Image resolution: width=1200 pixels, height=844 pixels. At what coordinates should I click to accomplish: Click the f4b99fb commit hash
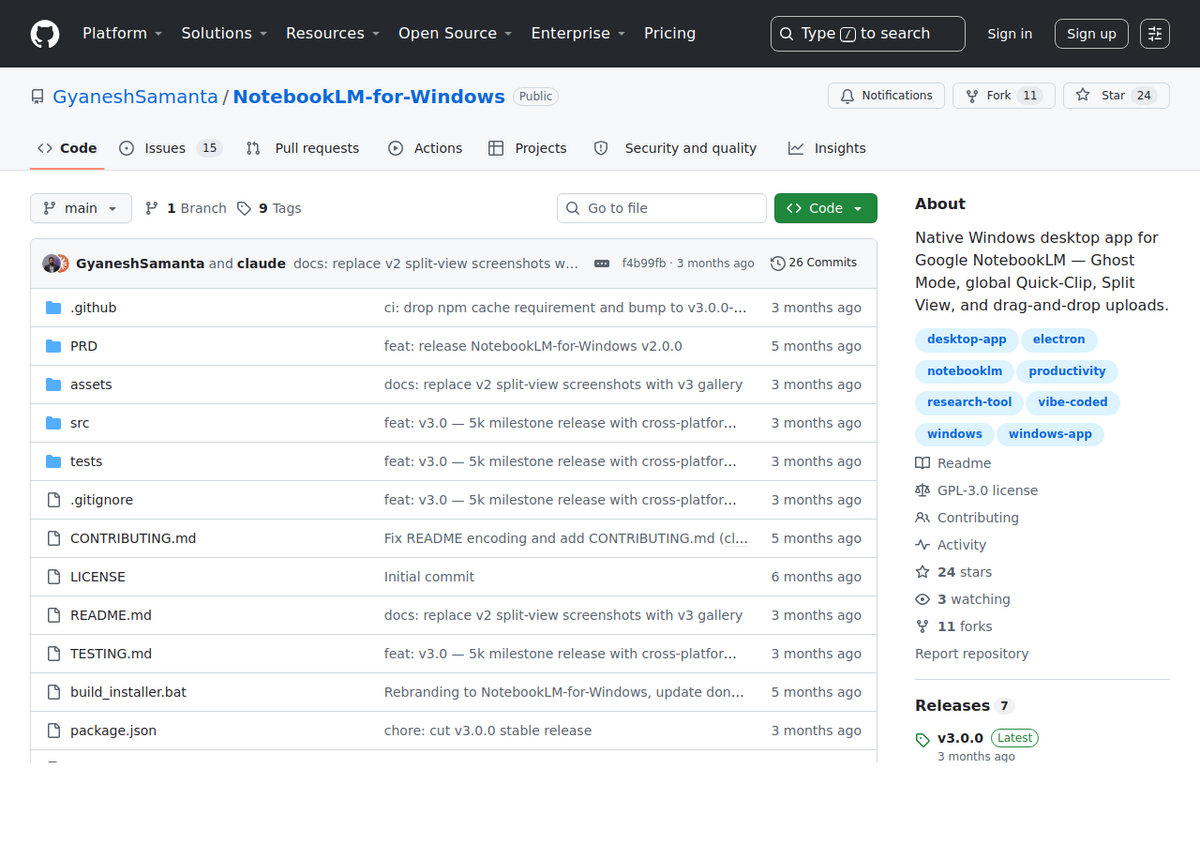tap(644, 264)
